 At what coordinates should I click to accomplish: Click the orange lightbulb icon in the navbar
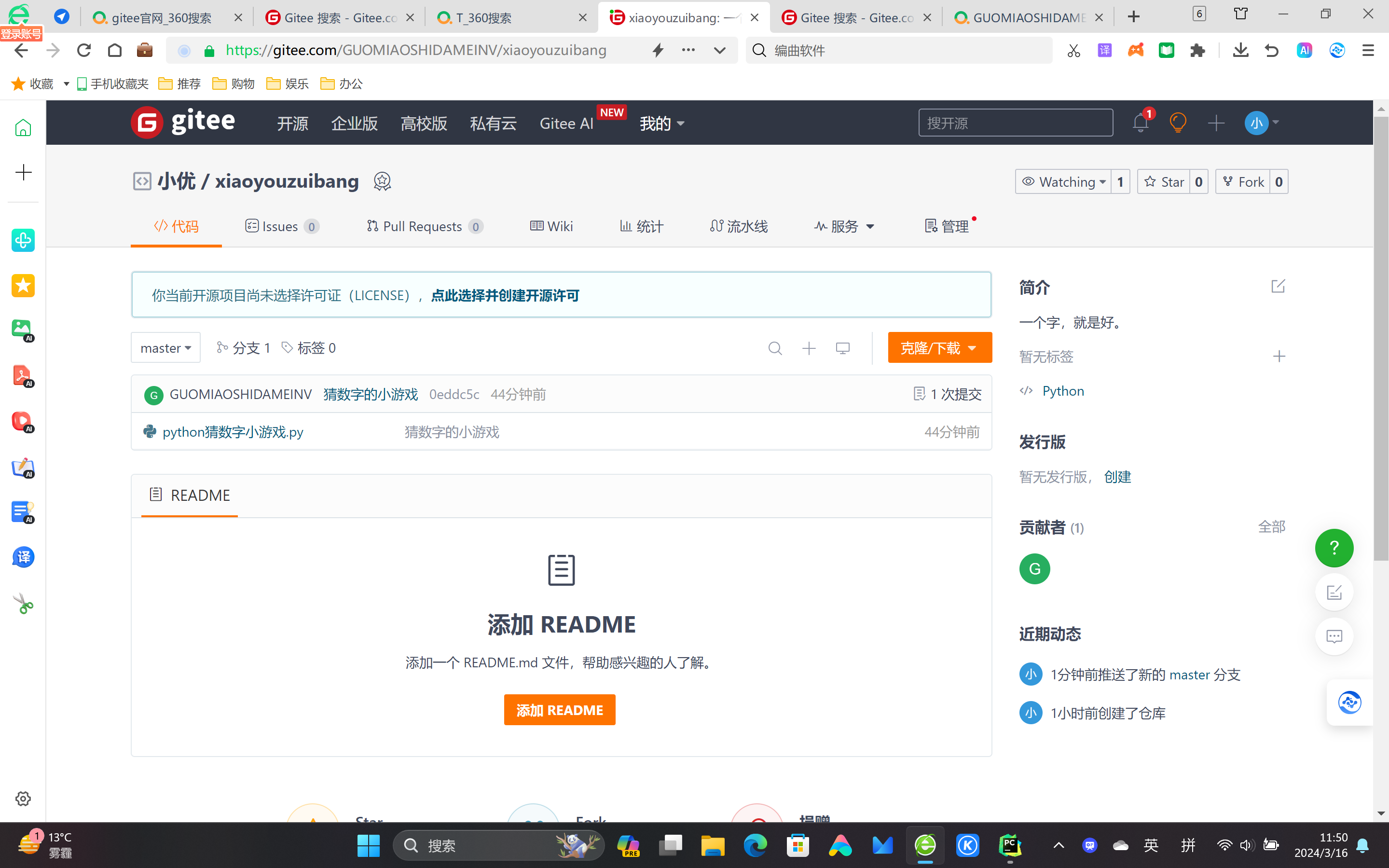(1178, 123)
